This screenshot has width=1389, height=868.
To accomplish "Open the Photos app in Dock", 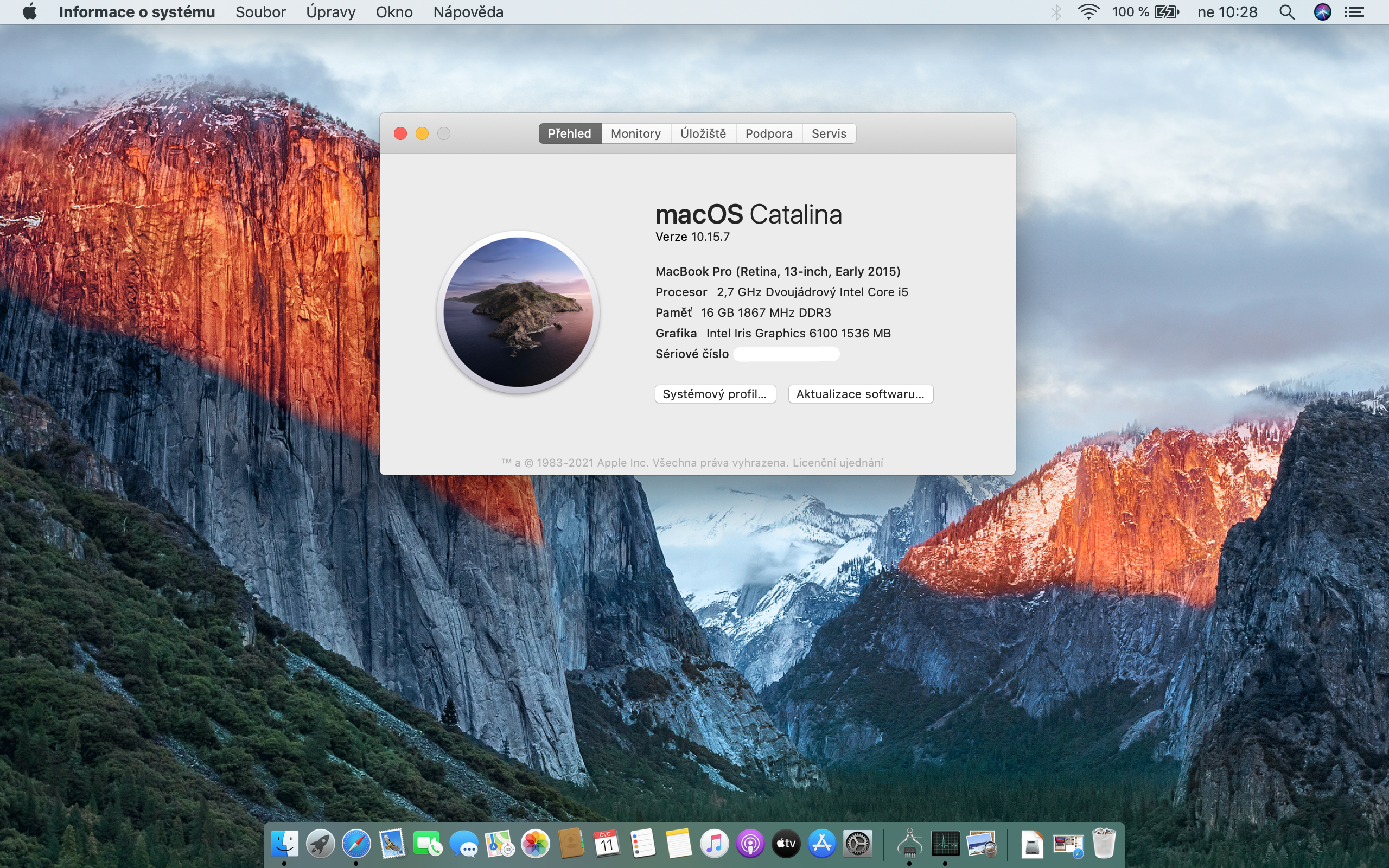I will [x=535, y=843].
